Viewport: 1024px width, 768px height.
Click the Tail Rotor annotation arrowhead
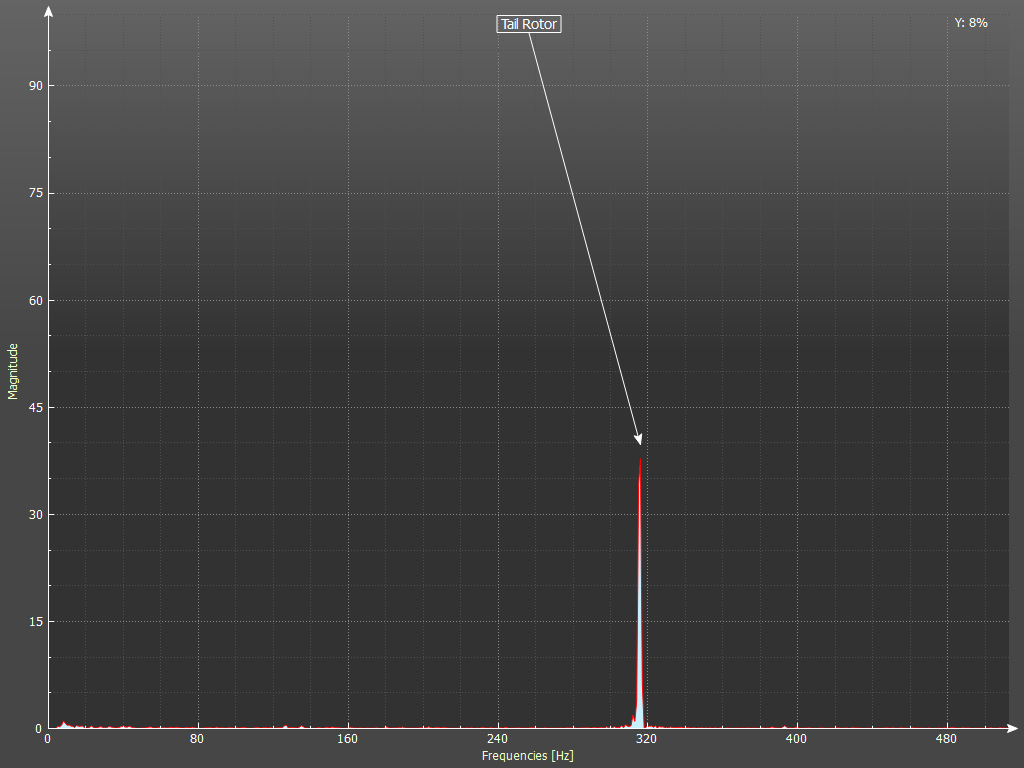point(638,440)
